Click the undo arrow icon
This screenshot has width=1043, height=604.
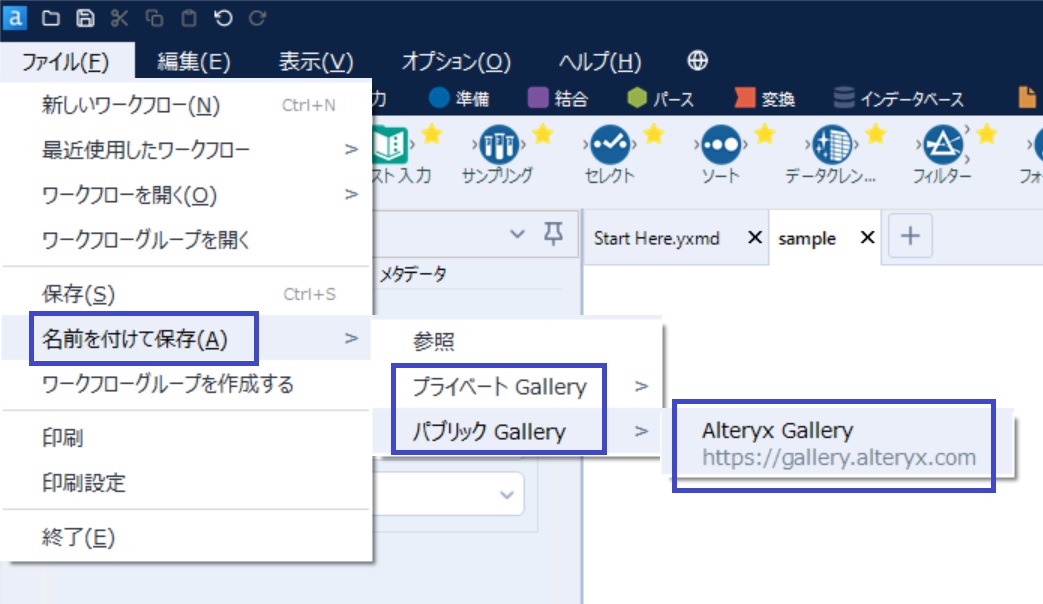point(224,18)
